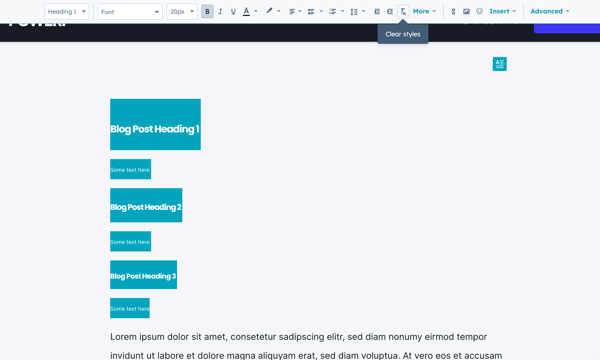Screen dimensions: 600x360
Task: Click 'Some text here' under Heading 1
Action: tap(130, 169)
